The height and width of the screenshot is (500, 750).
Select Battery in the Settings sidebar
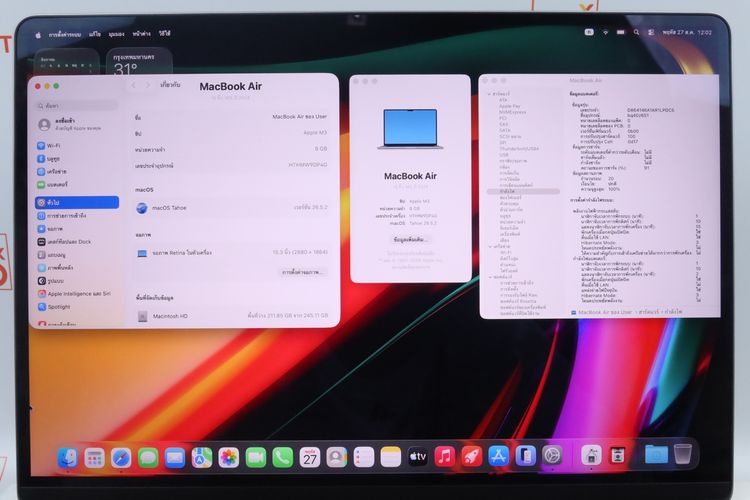click(77, 184)
